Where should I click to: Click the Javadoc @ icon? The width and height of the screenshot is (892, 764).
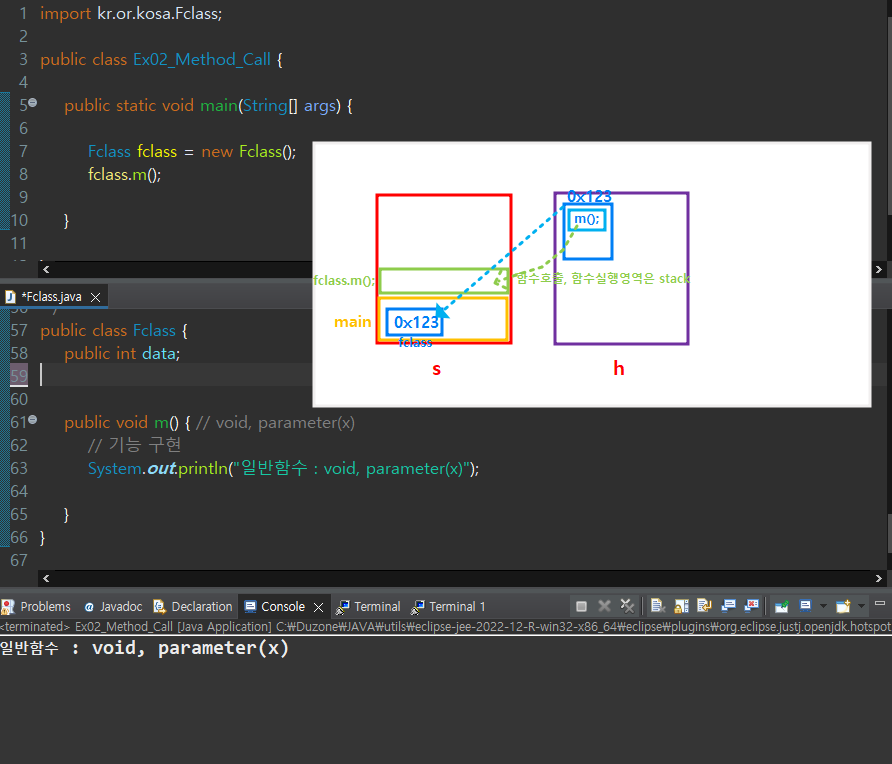[x=89, y=607]
